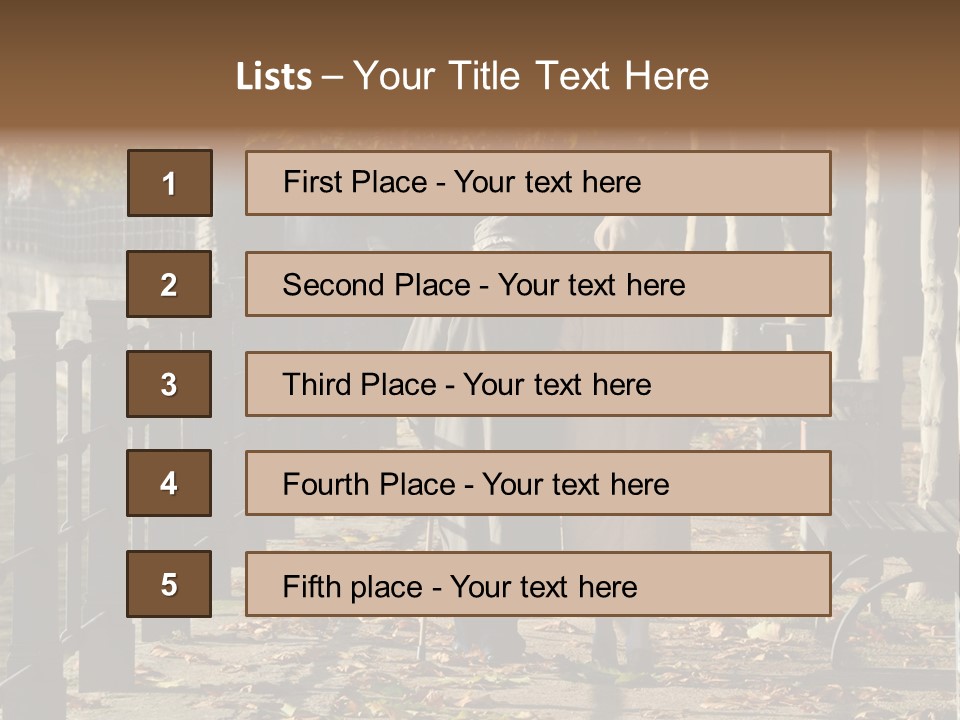Click the words 'Fifth place' in the list
Screen dimensions: 960x720
(x=353, y=587)
